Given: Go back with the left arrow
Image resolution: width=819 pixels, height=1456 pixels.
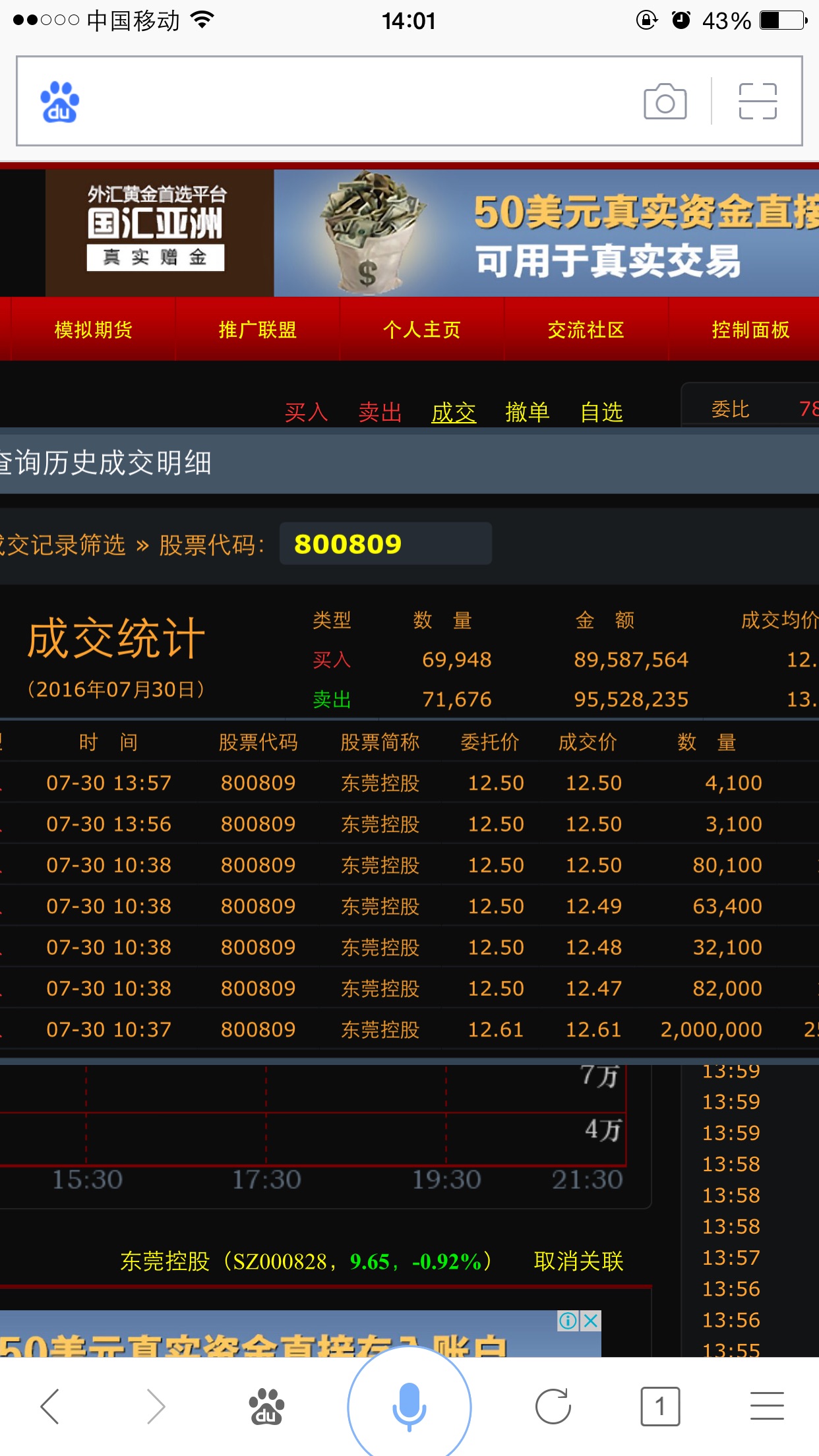Looking at the screenshot, I should (51, 1406).
